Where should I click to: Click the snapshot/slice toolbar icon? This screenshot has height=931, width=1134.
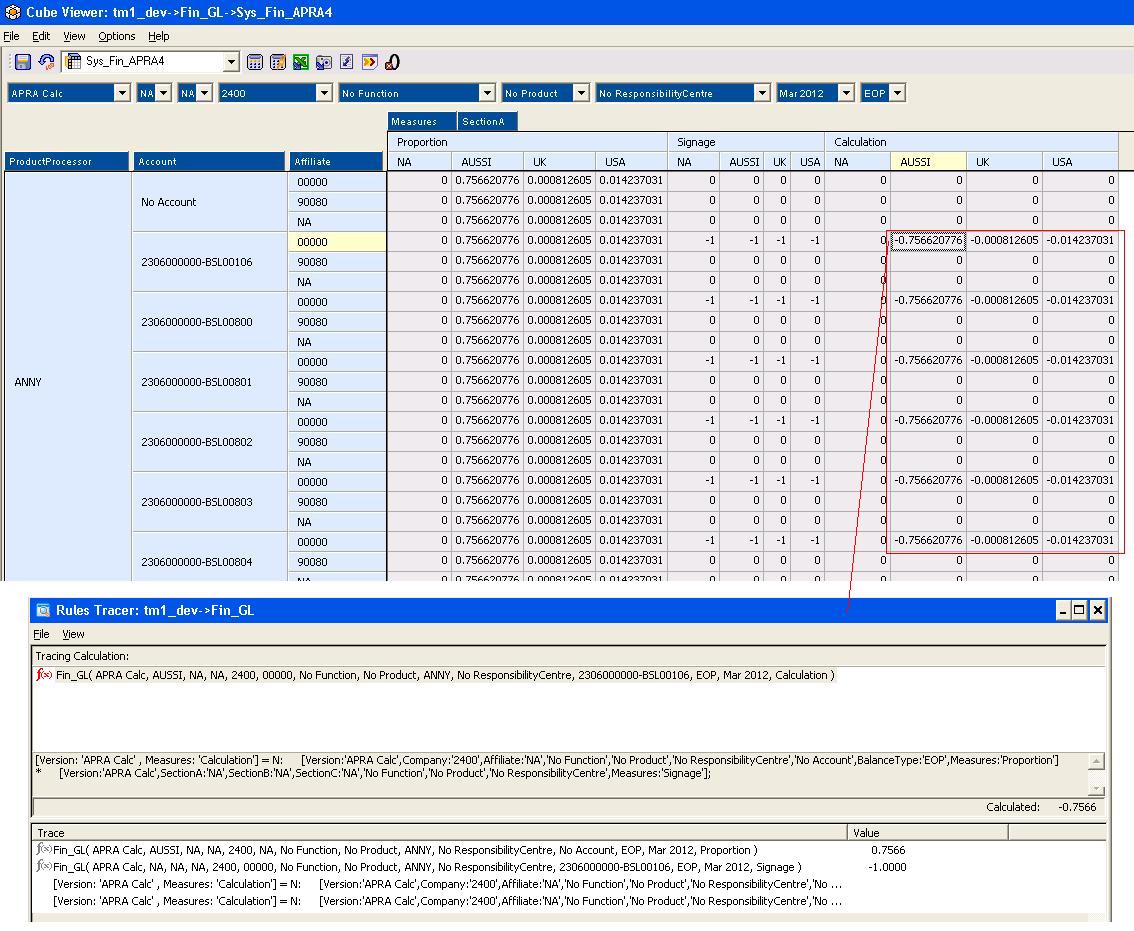coord(324,62)
